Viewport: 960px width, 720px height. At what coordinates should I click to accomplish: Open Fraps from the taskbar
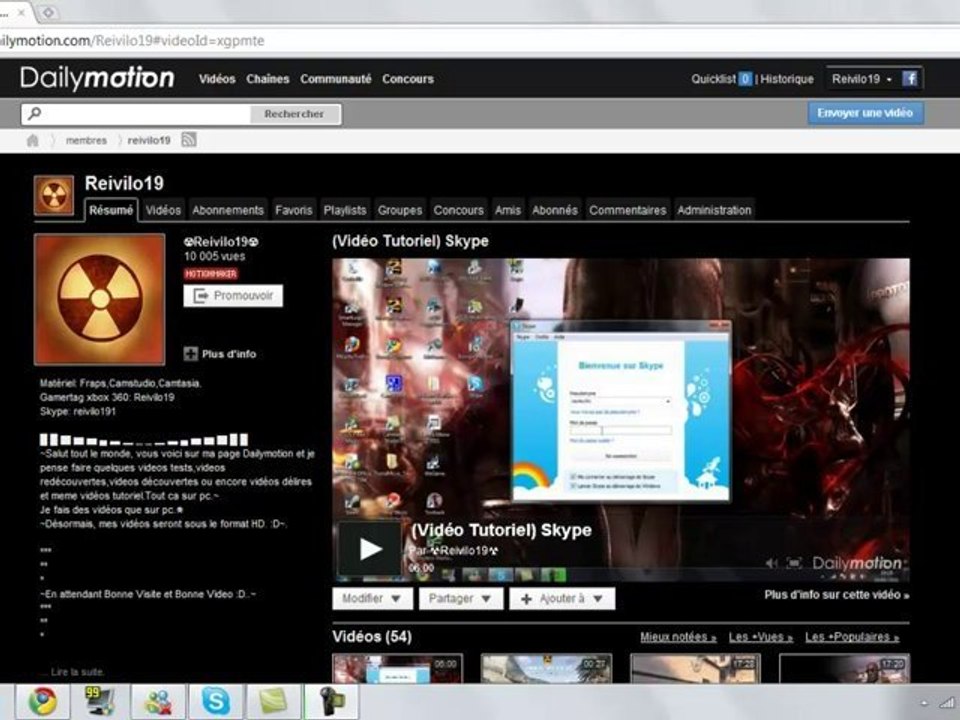pos(100,702)
